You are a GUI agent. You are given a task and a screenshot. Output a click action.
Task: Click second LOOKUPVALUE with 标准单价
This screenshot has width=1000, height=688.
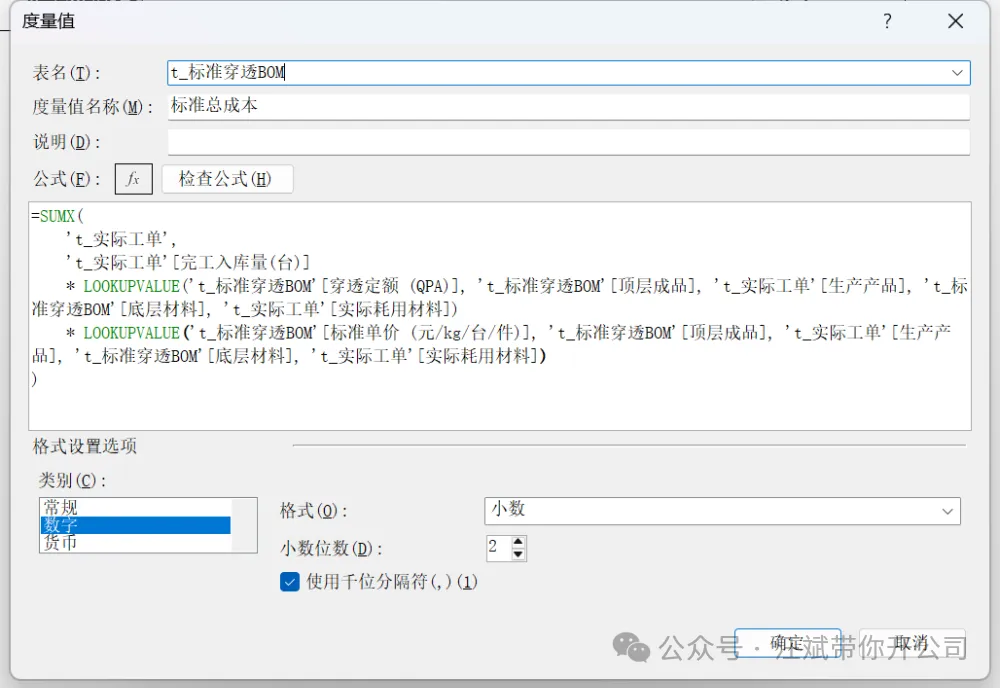pos(131,332)
